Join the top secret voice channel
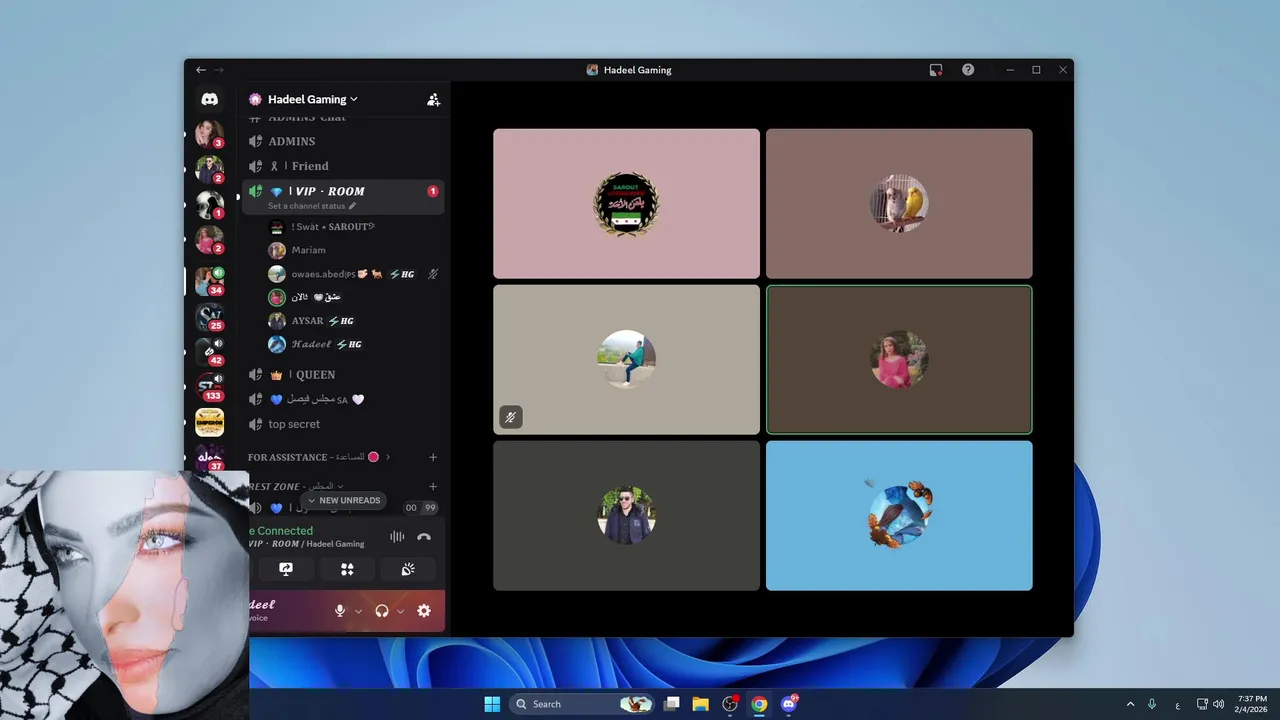This screenshot has width=1280, height=720. [343, 424]
